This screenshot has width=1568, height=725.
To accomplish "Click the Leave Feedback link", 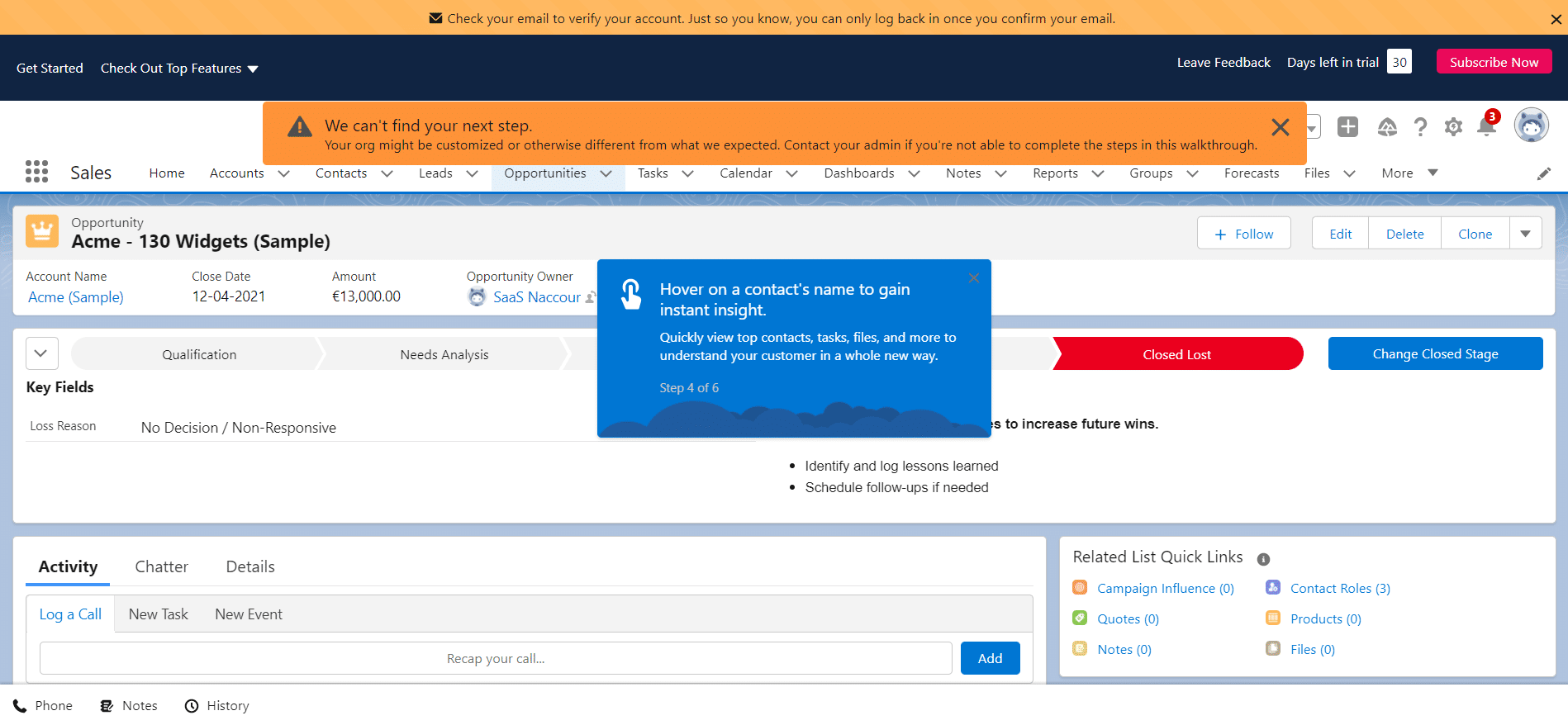I will click(x=1224, y=63).
